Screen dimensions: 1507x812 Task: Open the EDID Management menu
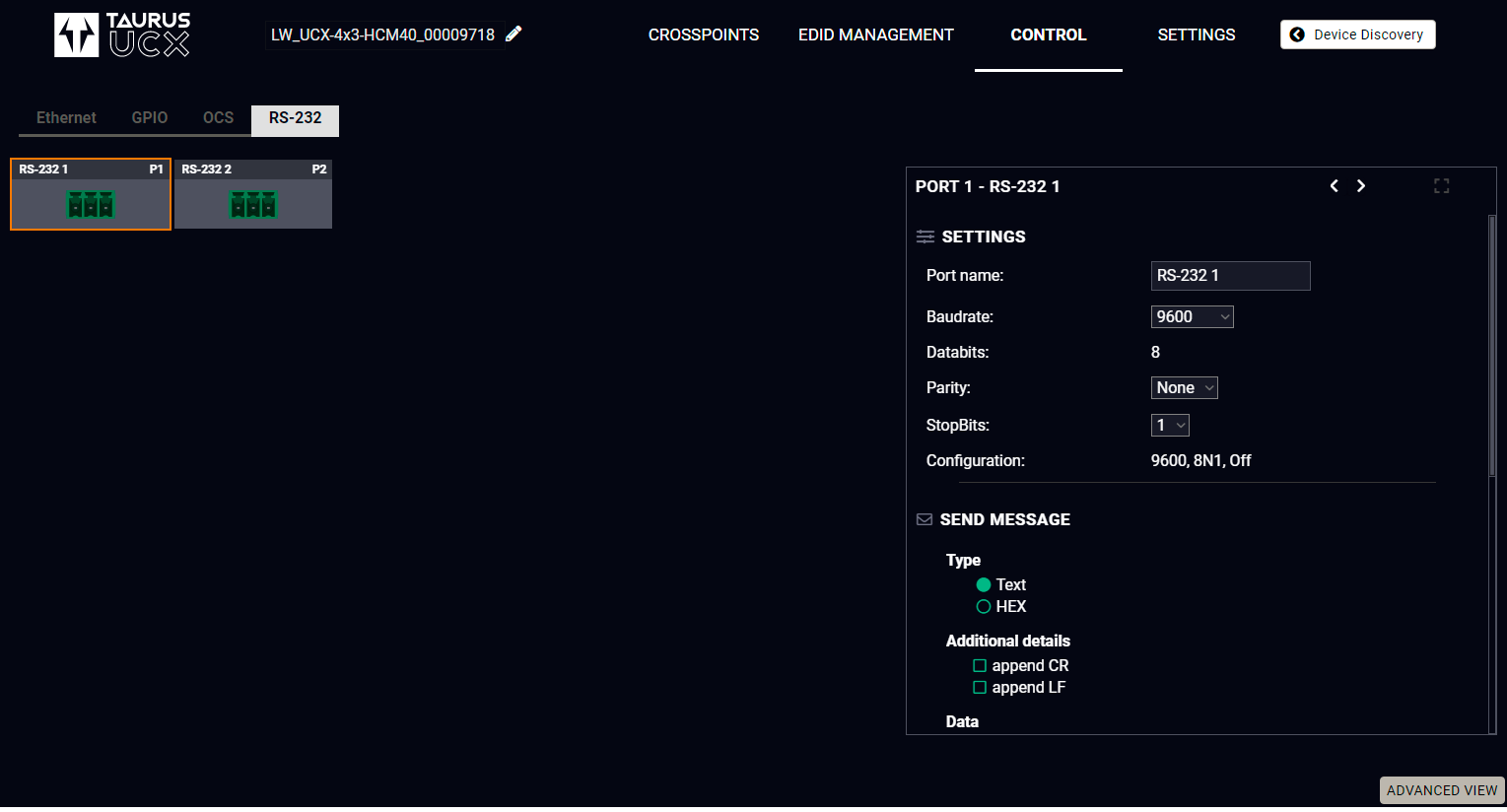tap(875, 35)
